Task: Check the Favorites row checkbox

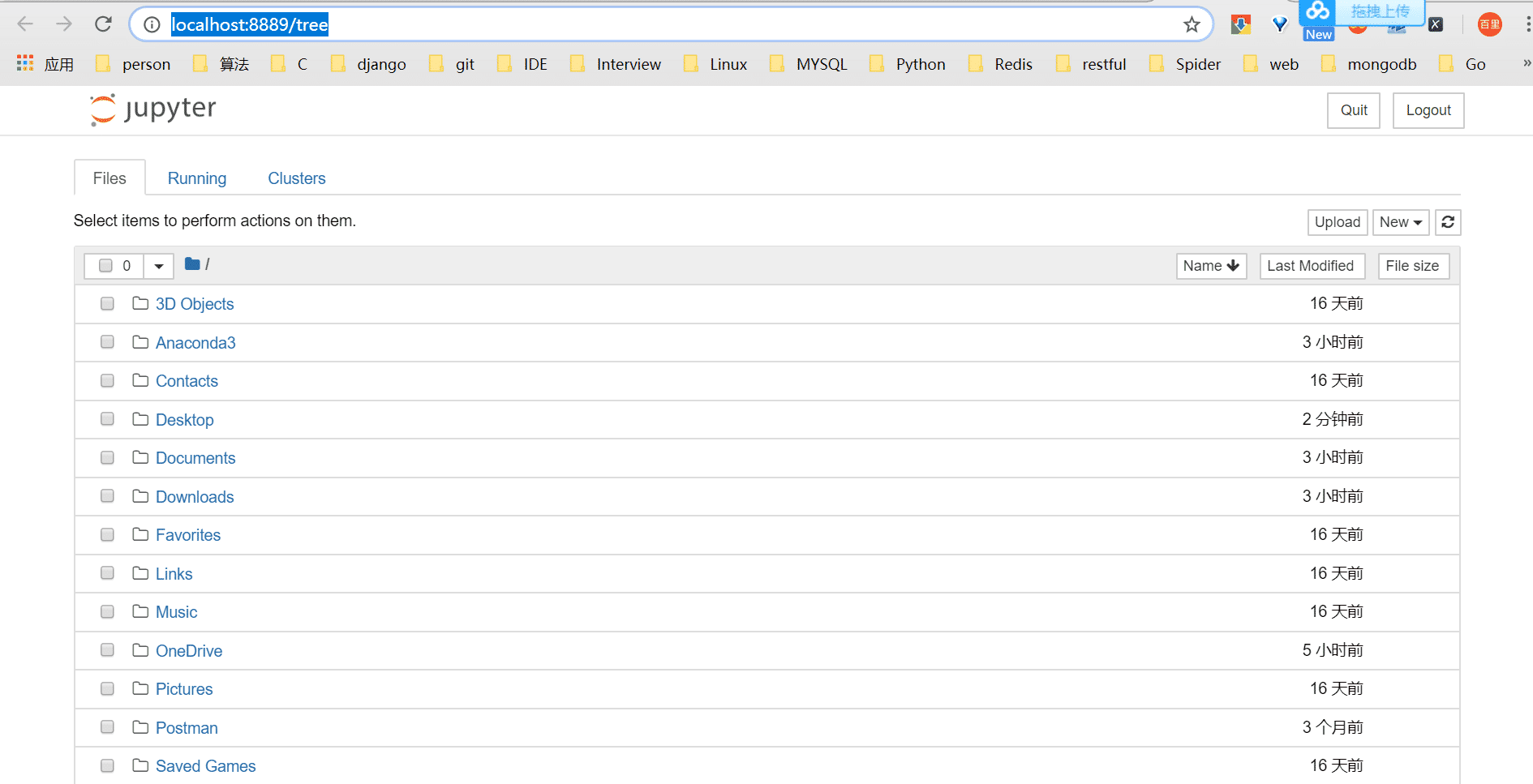Action: click(x=107, y=534)
